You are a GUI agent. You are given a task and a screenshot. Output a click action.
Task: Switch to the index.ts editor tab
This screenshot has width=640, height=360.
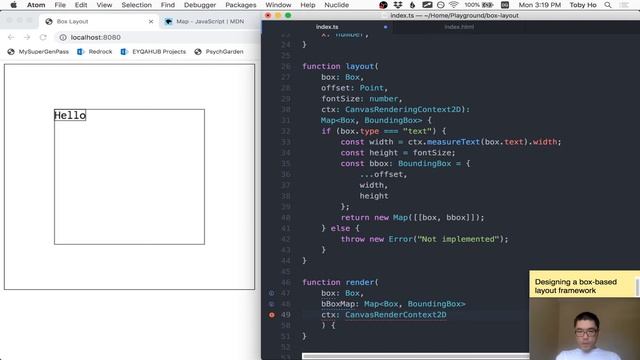[327, 27]
